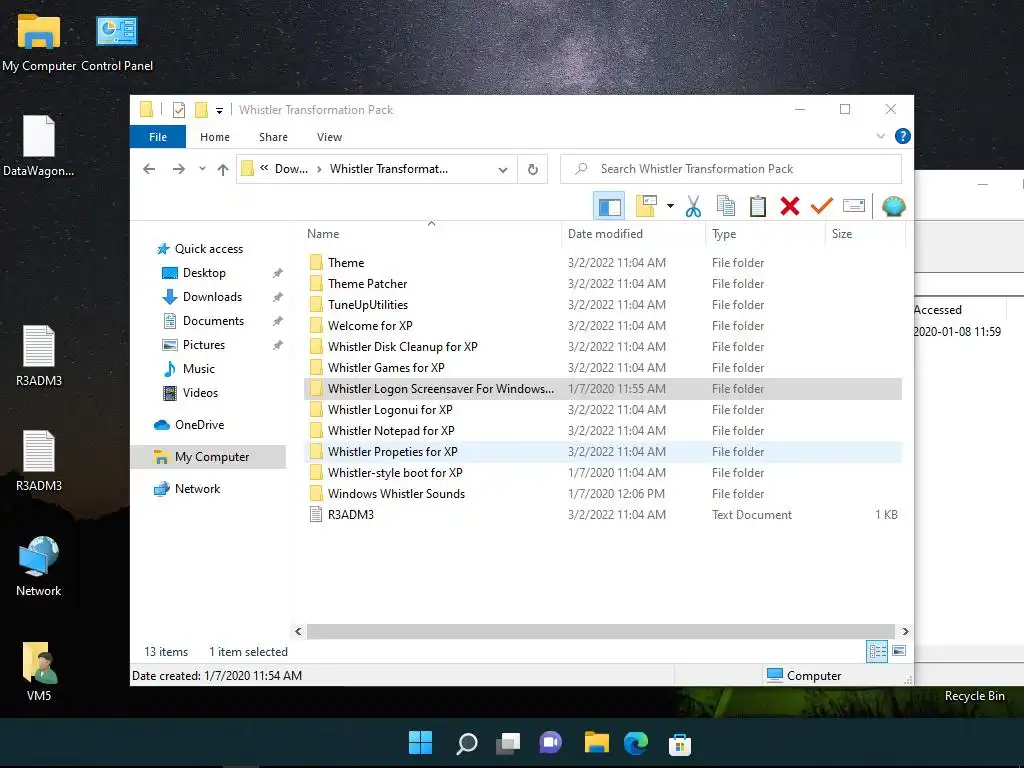Click the orange checkmark Properties icon
Image resolution: width=1024 pixels, height=768 pixels.
pos(821,206)
